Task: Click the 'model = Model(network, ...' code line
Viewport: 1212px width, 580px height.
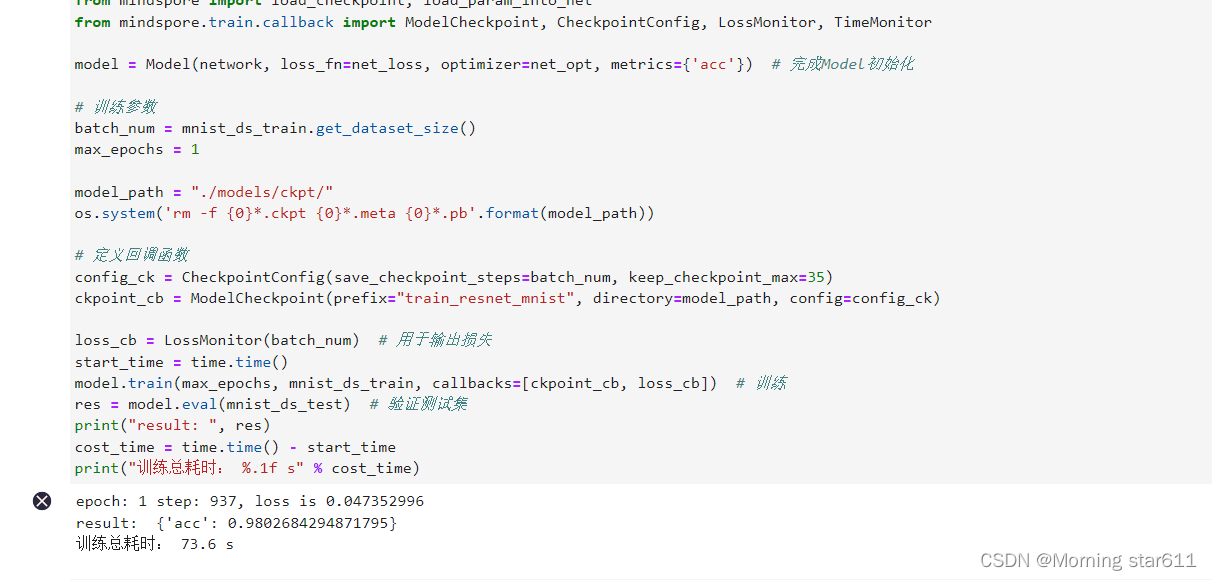Action: tap(494, 64)
